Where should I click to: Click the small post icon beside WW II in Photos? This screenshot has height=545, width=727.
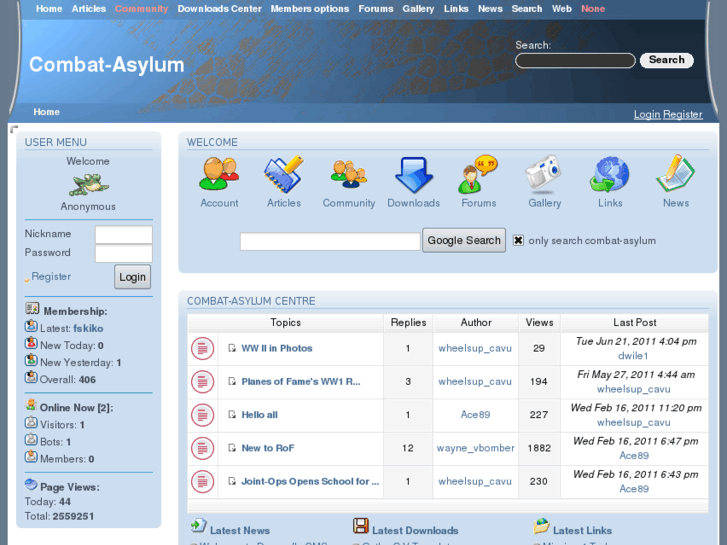tap(232, 348)
